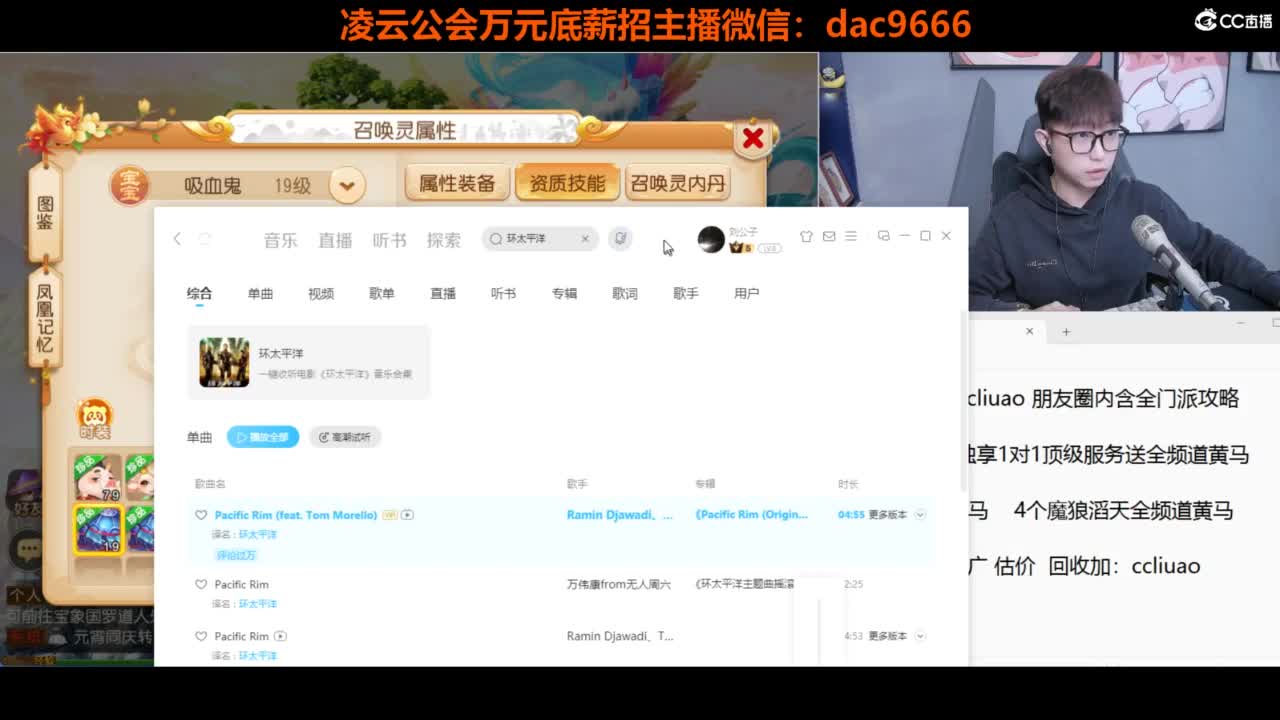Select the 综合 search results tab

pos(199,293)
